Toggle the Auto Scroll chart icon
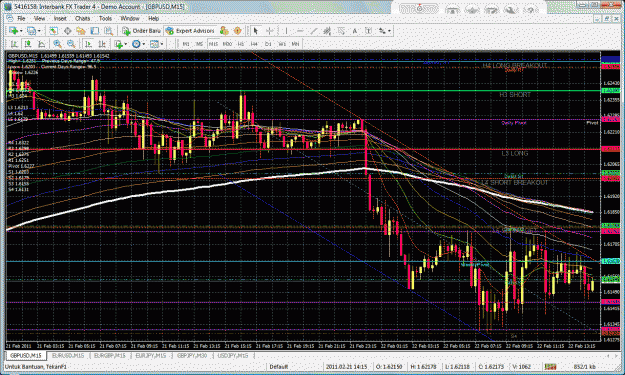The height and width of the screenshot is (375, 625). (88, 44)
